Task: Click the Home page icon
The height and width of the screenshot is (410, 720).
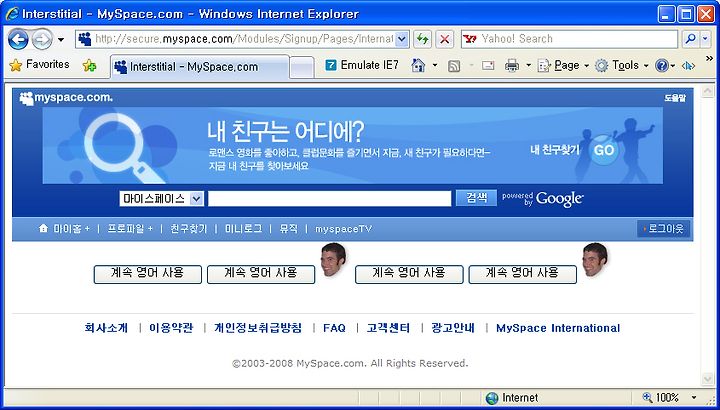Action: tap(418, 65)
